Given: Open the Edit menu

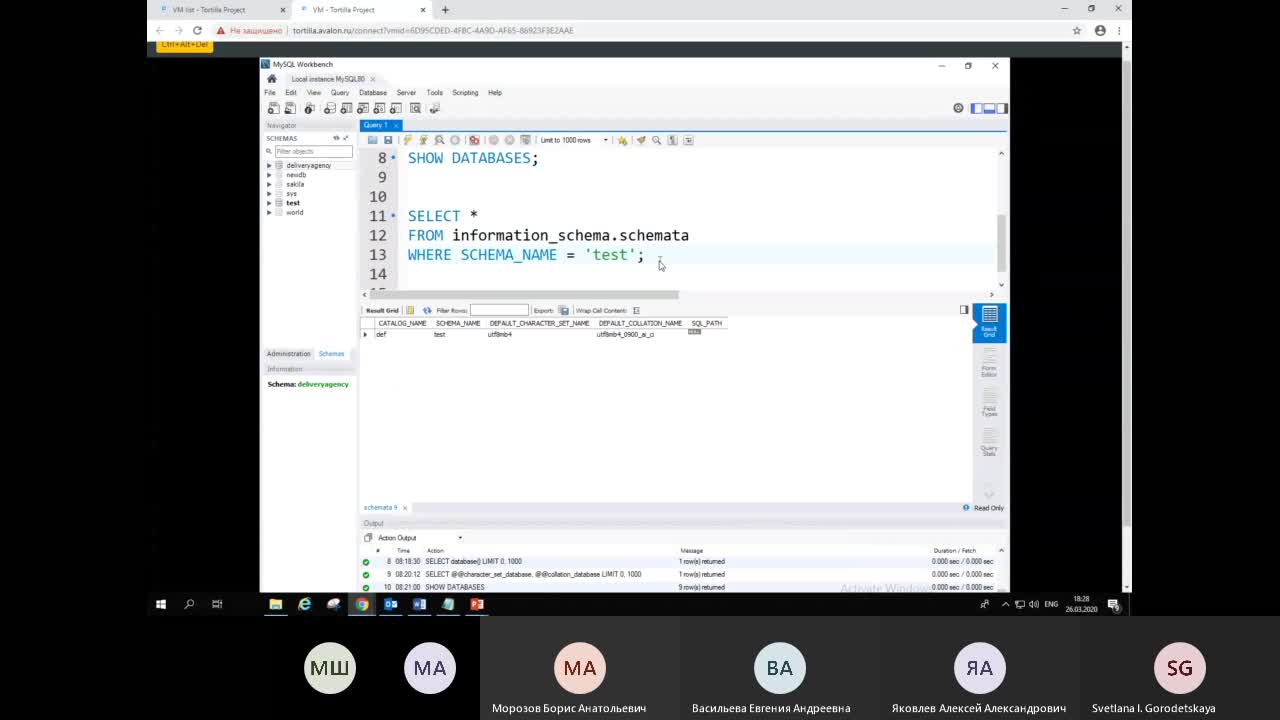Looking at the screenshot, I should click(x=291, y=92).
